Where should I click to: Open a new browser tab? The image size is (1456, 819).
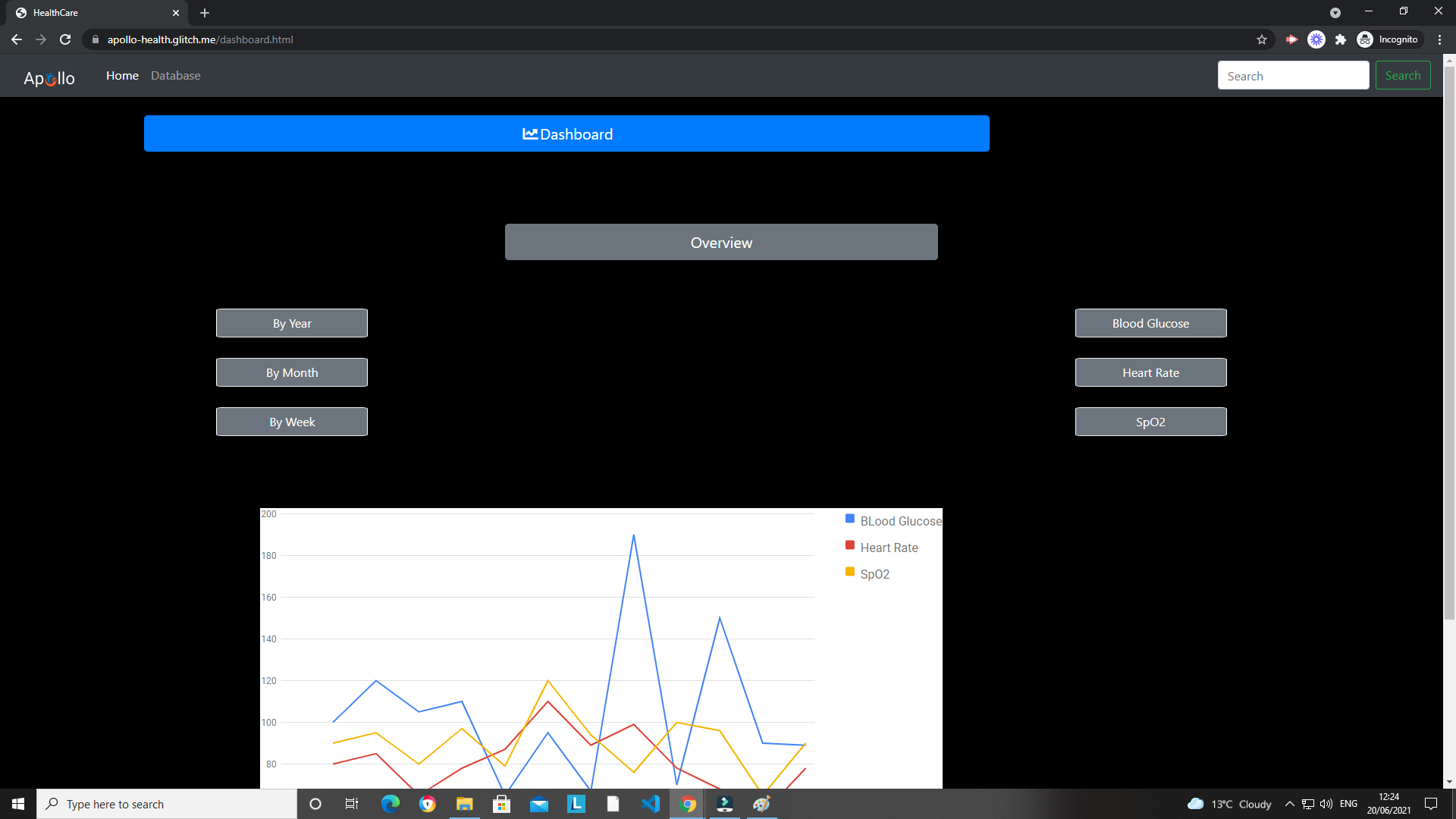click(x=205, y=13)
